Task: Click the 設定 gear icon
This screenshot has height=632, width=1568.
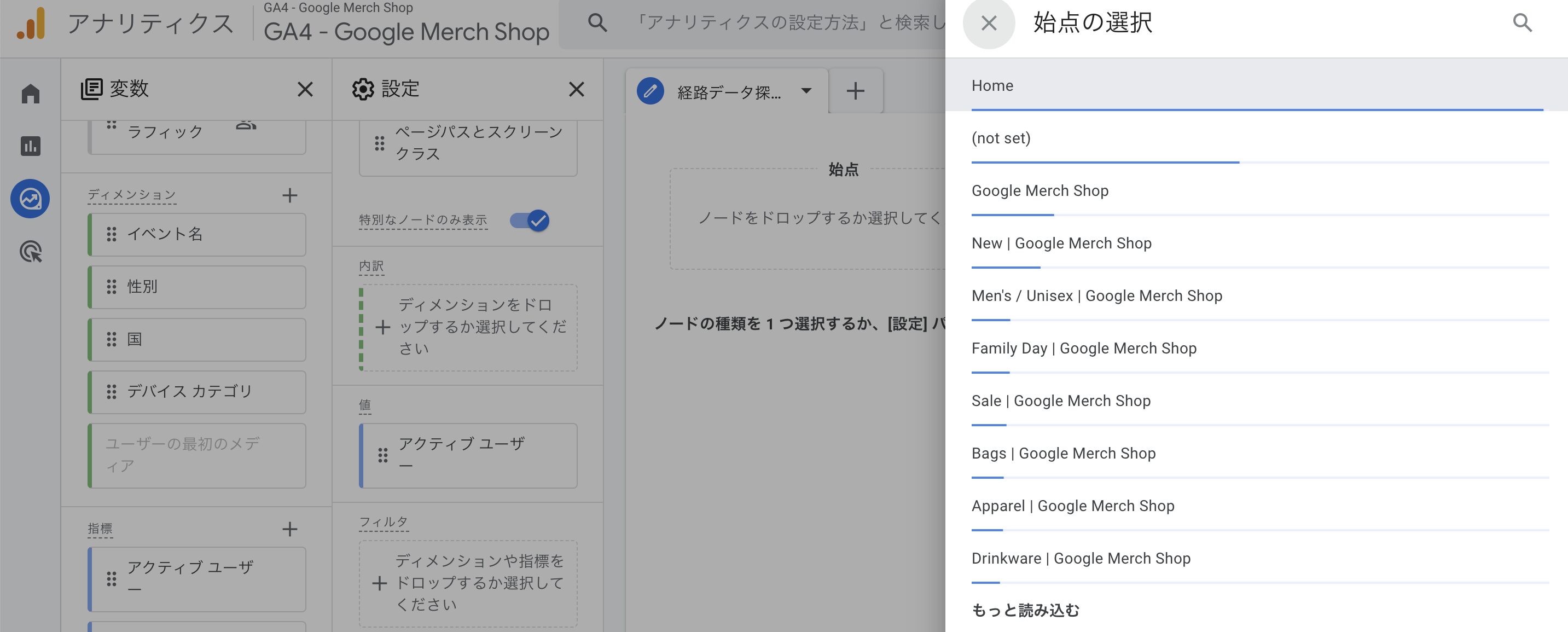Action: pyautogui.click(x=363, y=90)
